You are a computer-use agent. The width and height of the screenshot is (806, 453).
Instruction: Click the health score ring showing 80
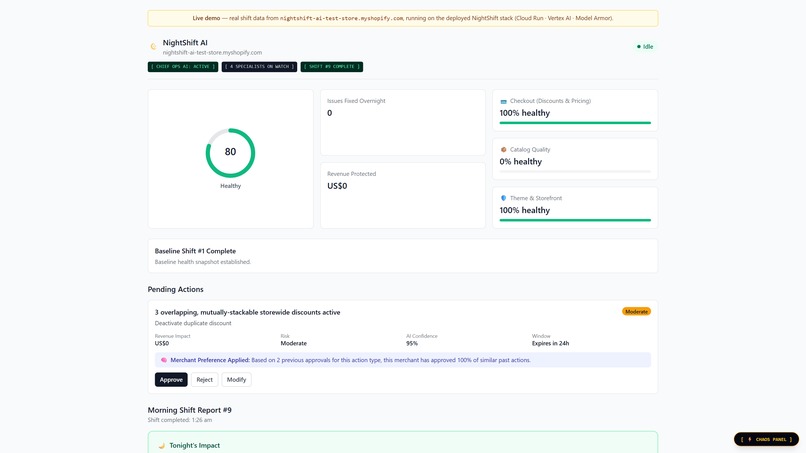230,153
